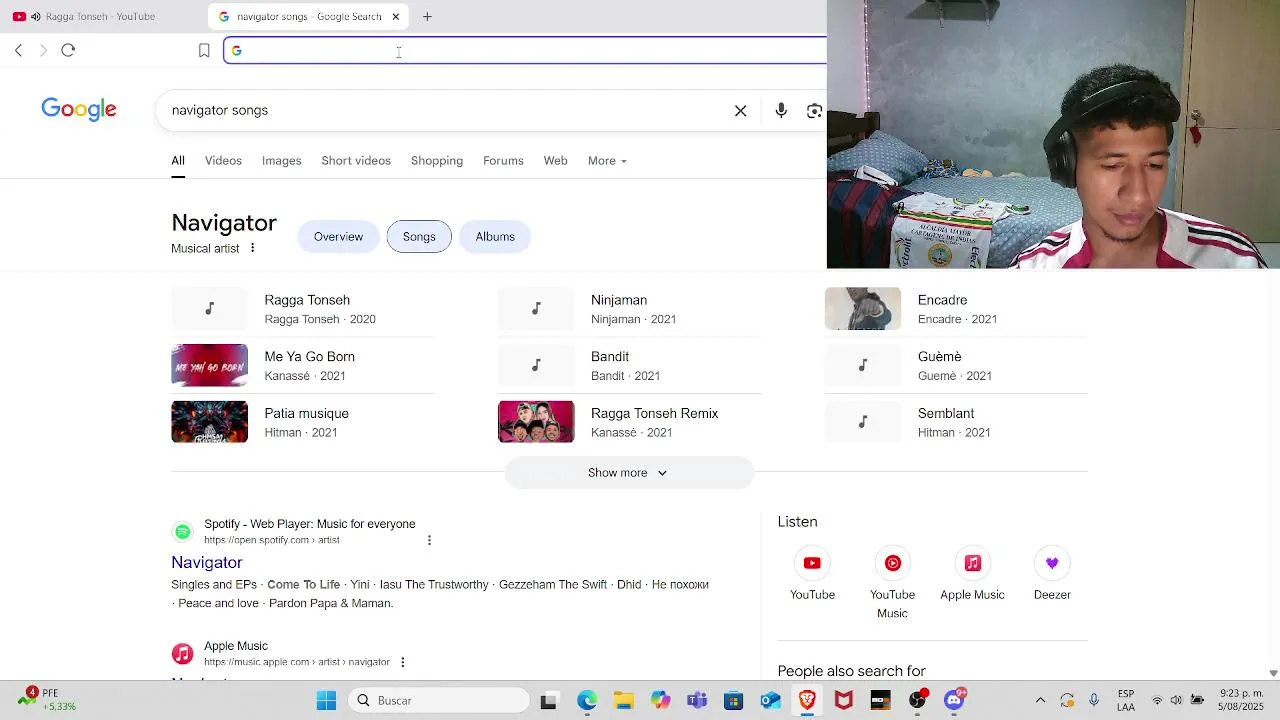
Task: Listen on Deezer icon
Action: click(x=1052, y=563)
